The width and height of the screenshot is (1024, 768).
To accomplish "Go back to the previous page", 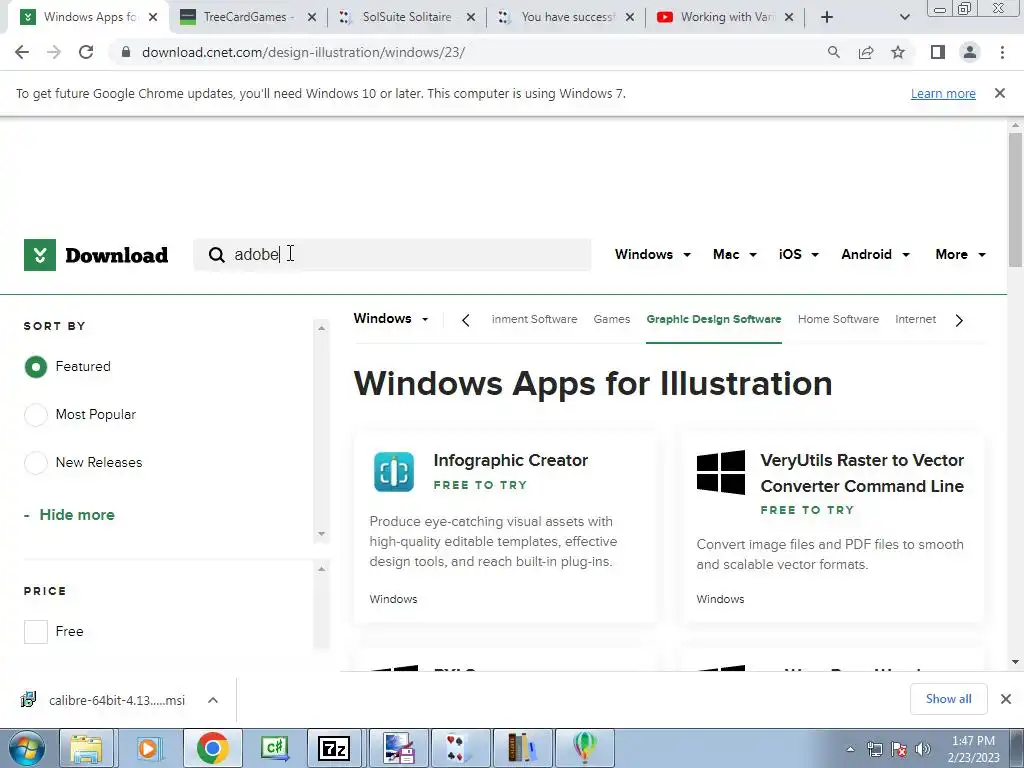I will [x=22, y=52].
